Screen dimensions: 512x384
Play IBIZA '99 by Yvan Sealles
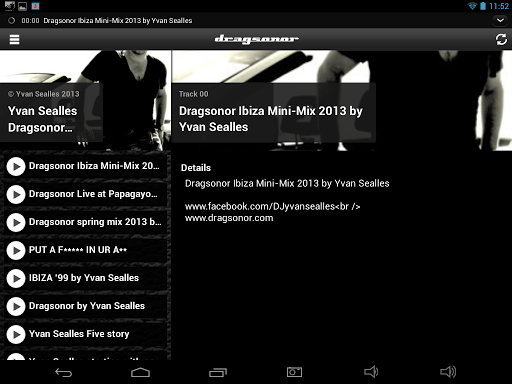point(16,278)
